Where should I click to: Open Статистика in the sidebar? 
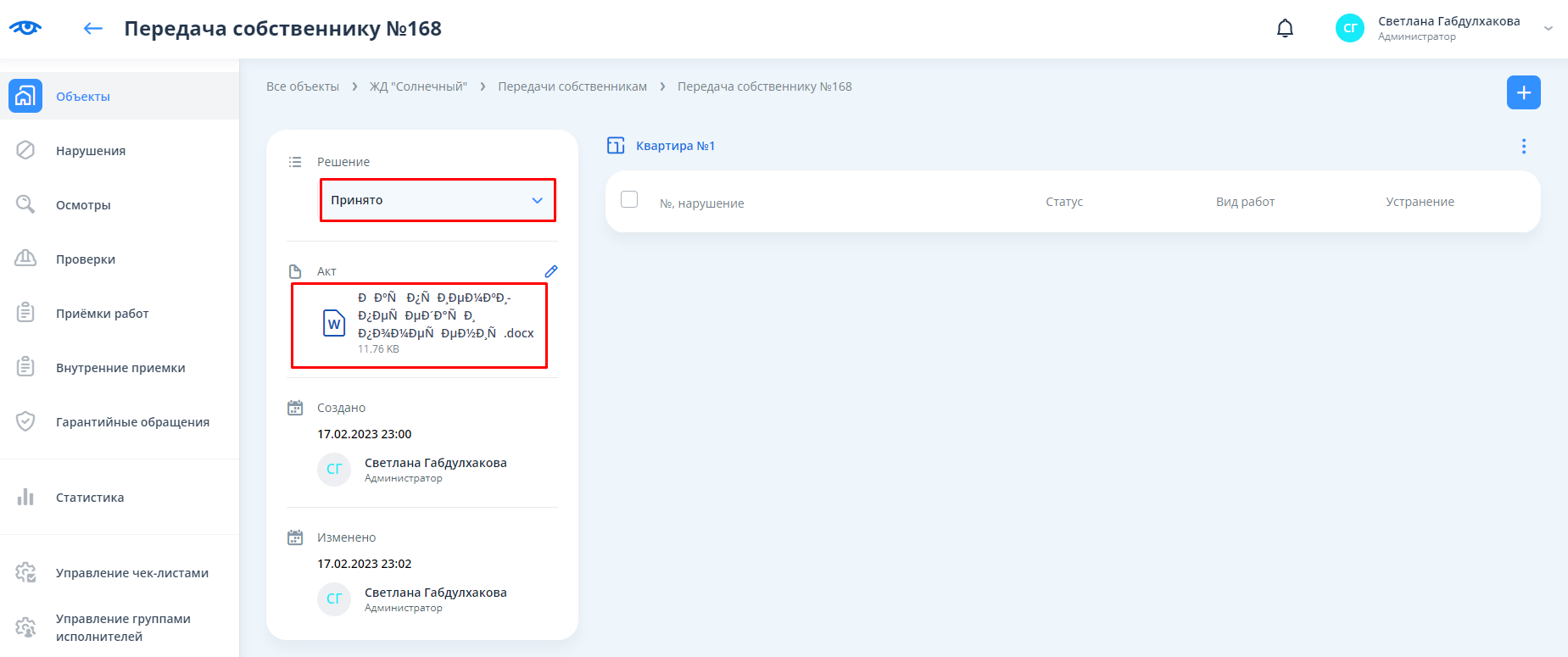click(x=90, y=498)
